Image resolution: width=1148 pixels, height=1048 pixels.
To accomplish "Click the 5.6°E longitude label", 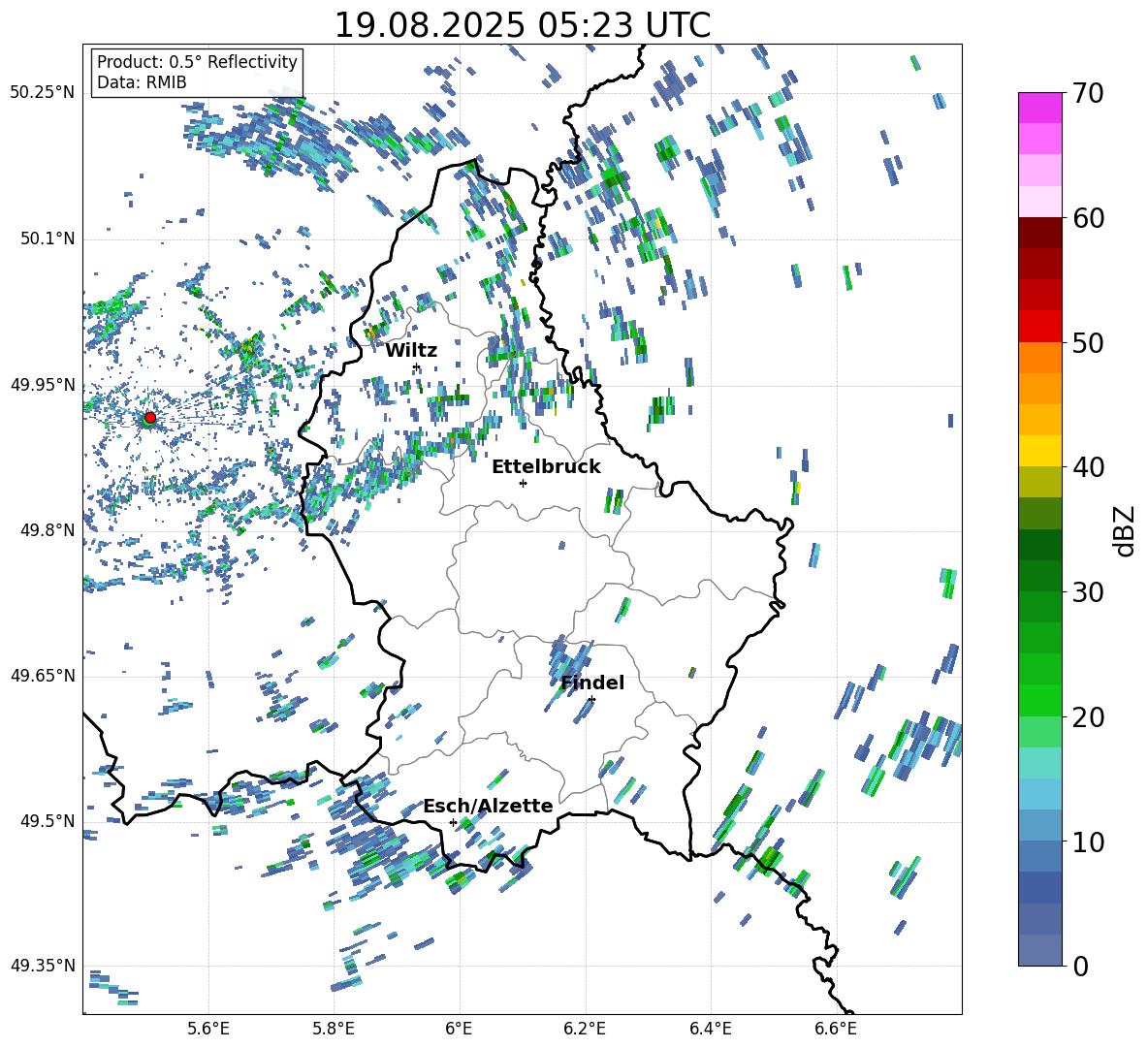I will click(208, 1029).
